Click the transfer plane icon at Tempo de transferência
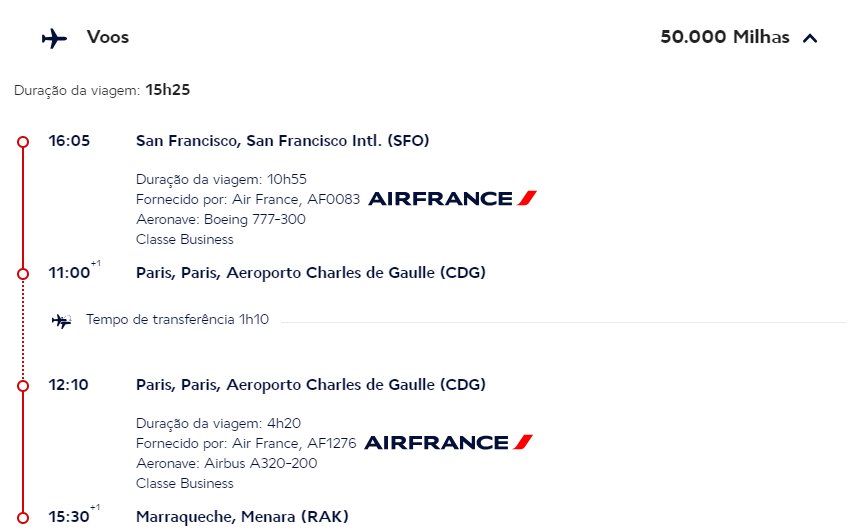The width and height of the screenshot is (859, 530). tap(61, 321)
